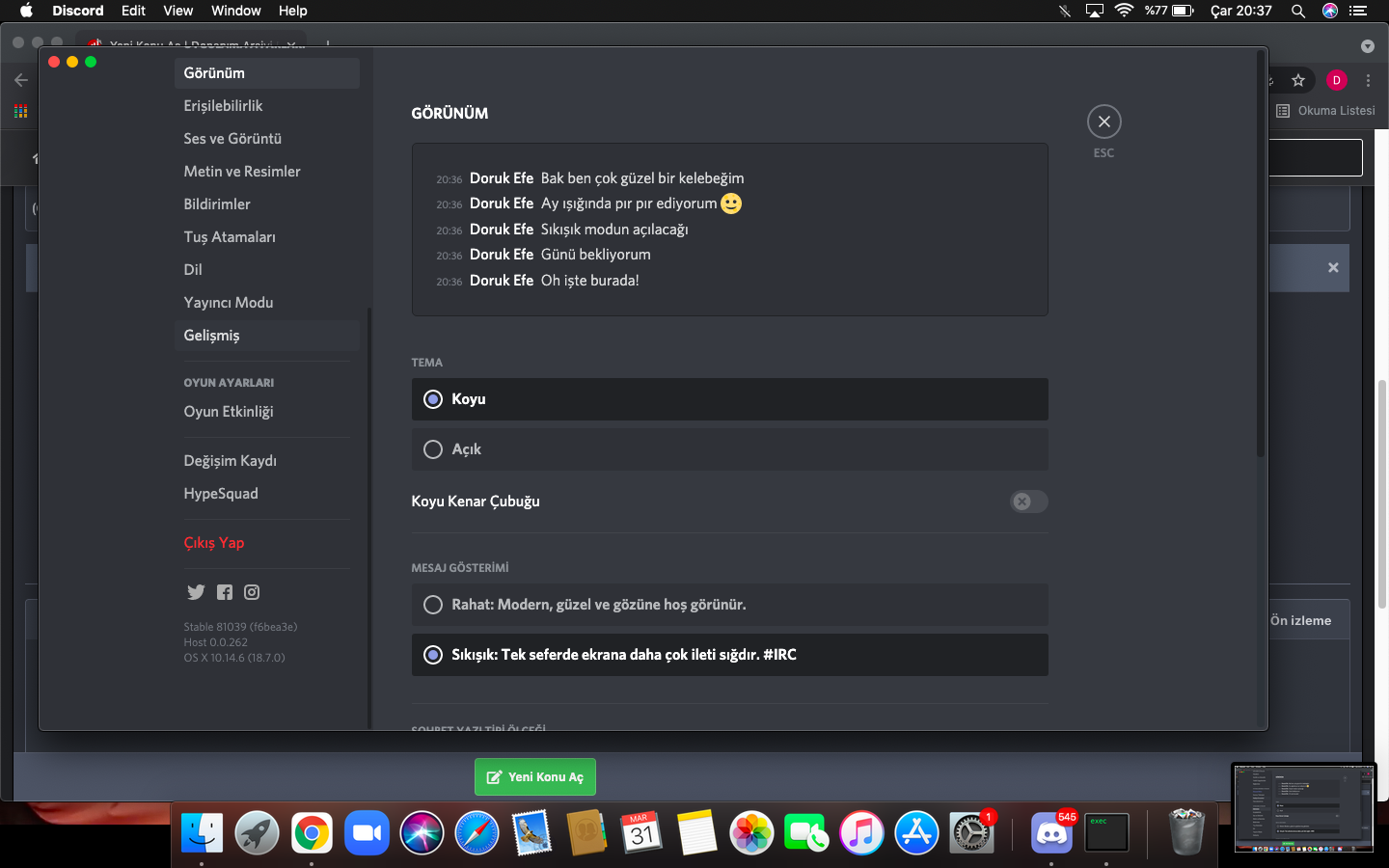1389x868 pixels.
Task: Open the HypeSquad section
Action: point(267,494)
